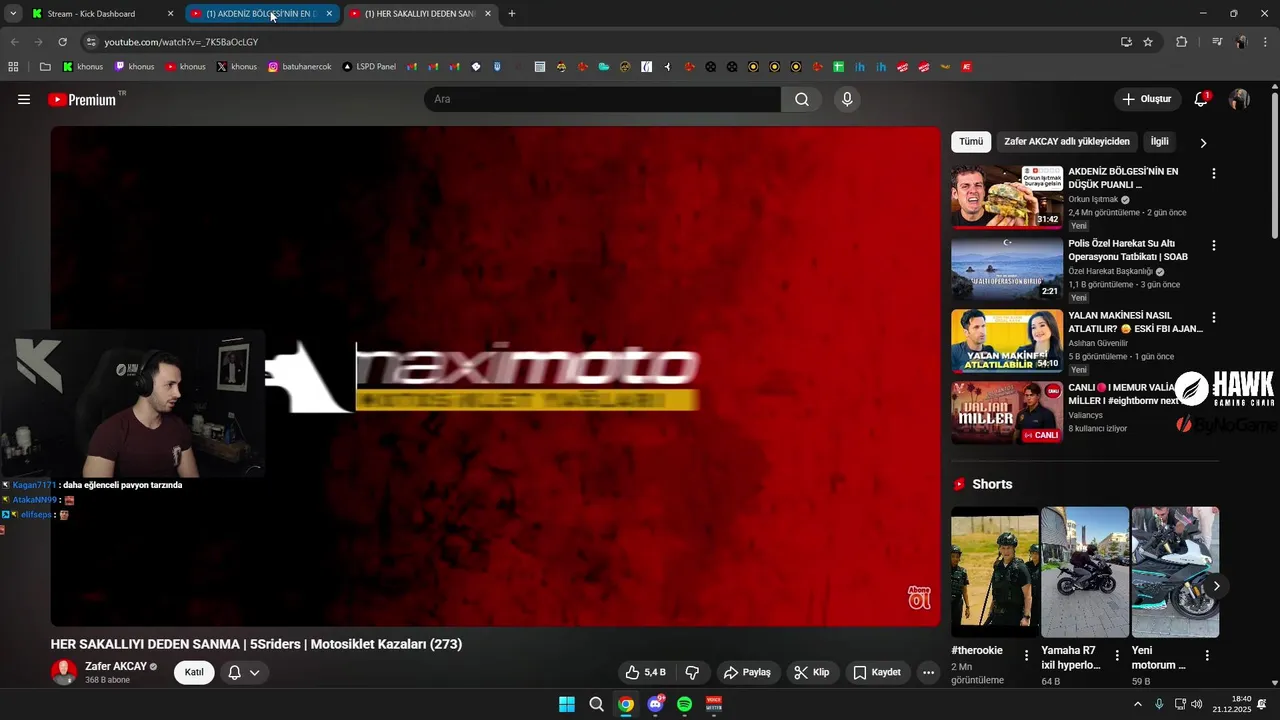Open Windows taskbar search
Screen dimensions: 1280x720
tap(596, 704)
